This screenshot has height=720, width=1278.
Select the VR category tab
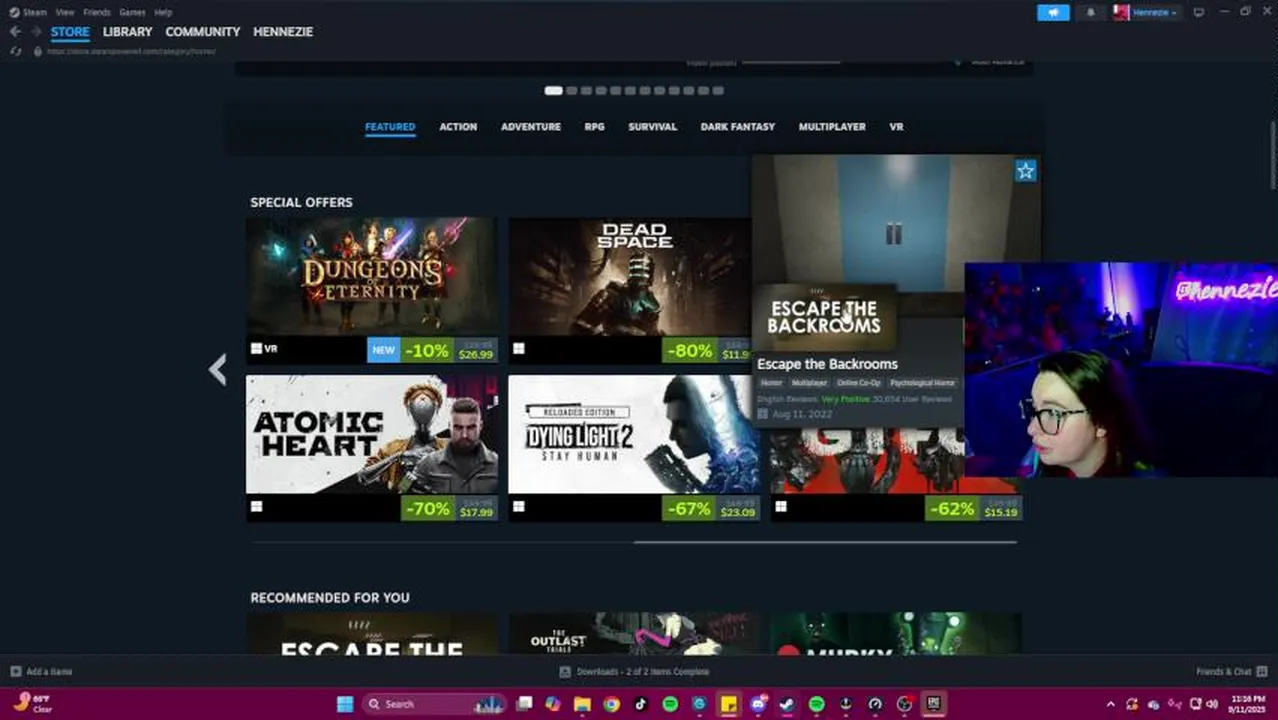click(x=896, y=127)
